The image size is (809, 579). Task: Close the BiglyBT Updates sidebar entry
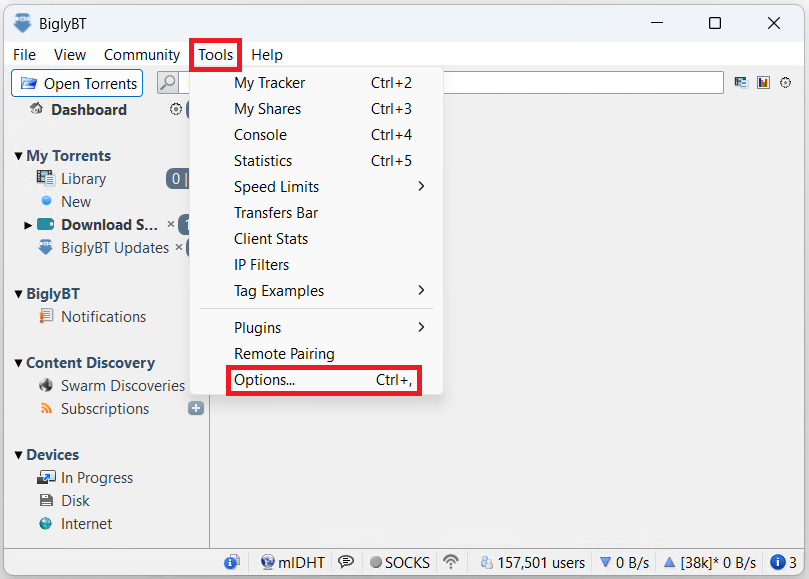click(179, 247)
